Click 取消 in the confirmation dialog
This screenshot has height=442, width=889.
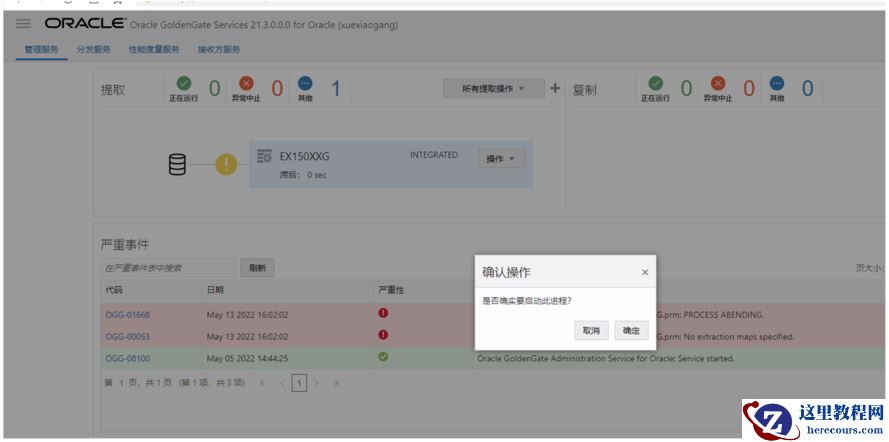coord(591,330)
